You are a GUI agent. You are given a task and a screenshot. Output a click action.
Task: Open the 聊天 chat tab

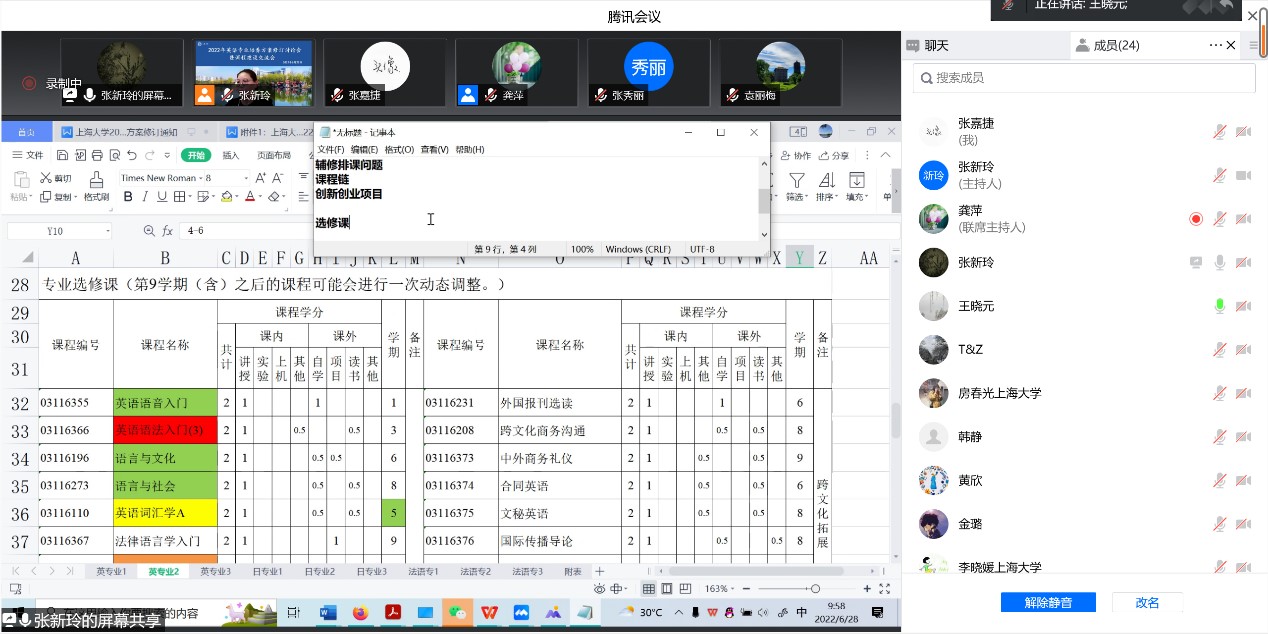point(936,45)
